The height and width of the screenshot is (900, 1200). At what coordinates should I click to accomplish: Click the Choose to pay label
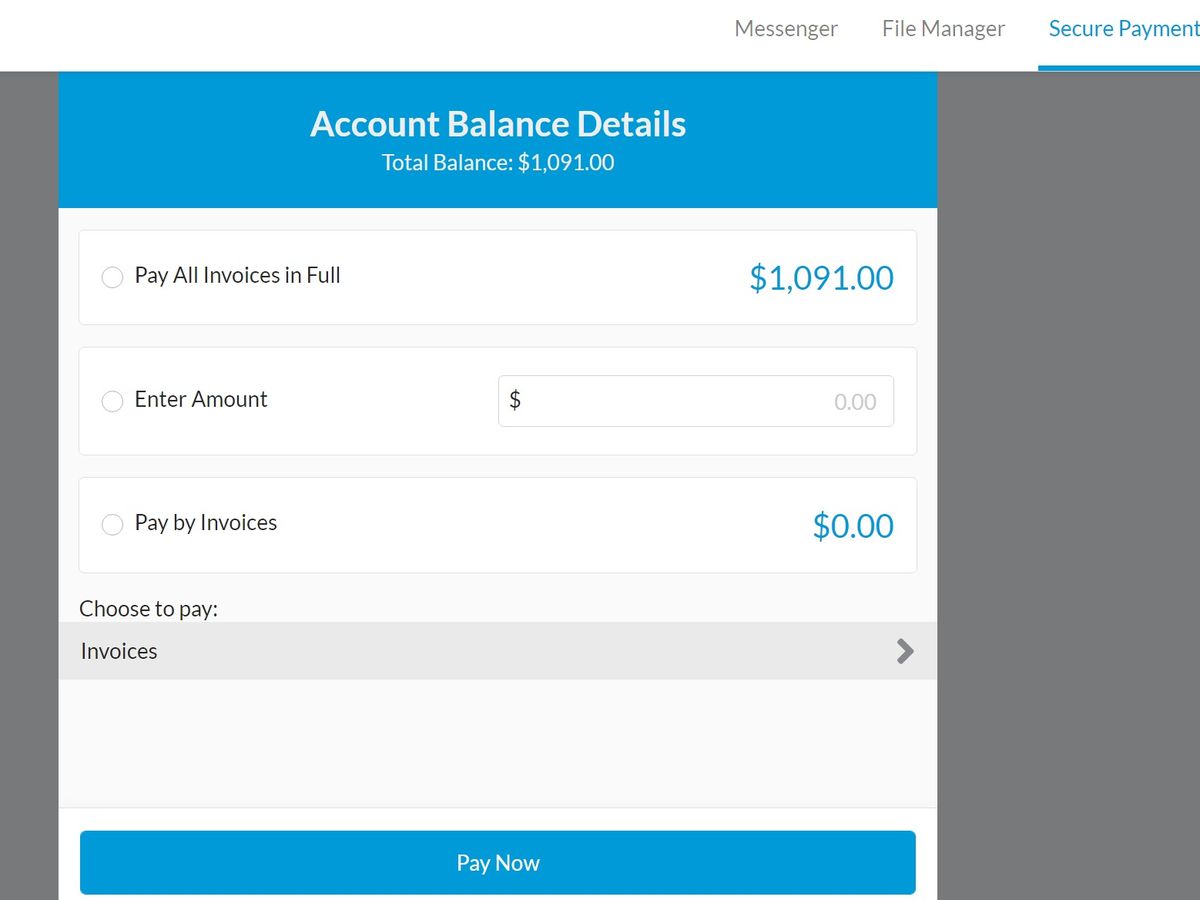(x=148, y=608)
